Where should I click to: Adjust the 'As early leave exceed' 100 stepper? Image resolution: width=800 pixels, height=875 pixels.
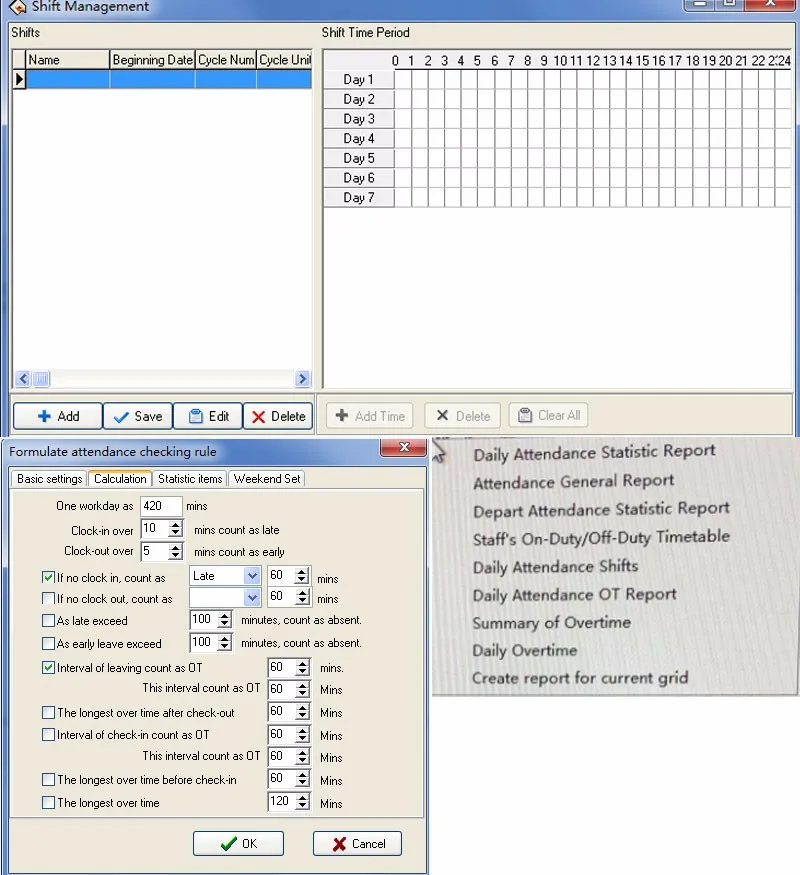pos(224,642)
